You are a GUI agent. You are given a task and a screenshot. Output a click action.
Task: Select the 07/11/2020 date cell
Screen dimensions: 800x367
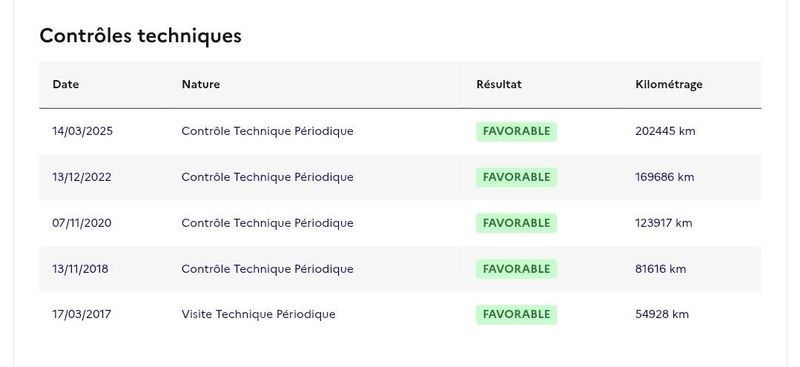point(82,223)
